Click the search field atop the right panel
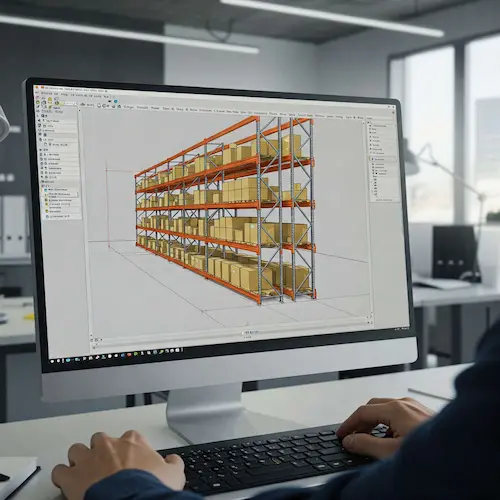Viewport: 500px width, 500px height. [x=380, y=118]
